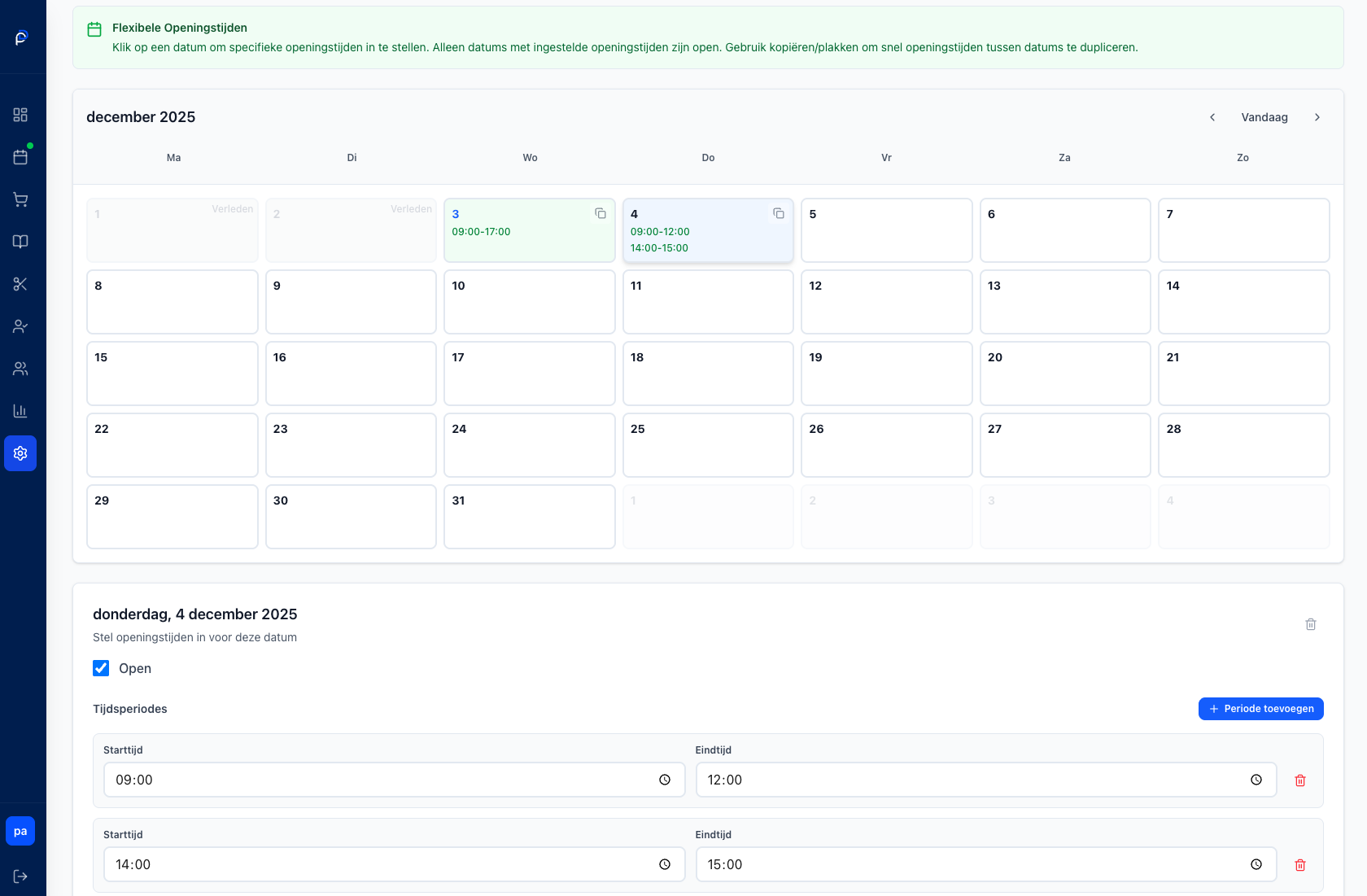Screen dimensions: 1367x896
Task: Click the copy icon on December 4
Action: pyautogui.click(x=779, y=213)
